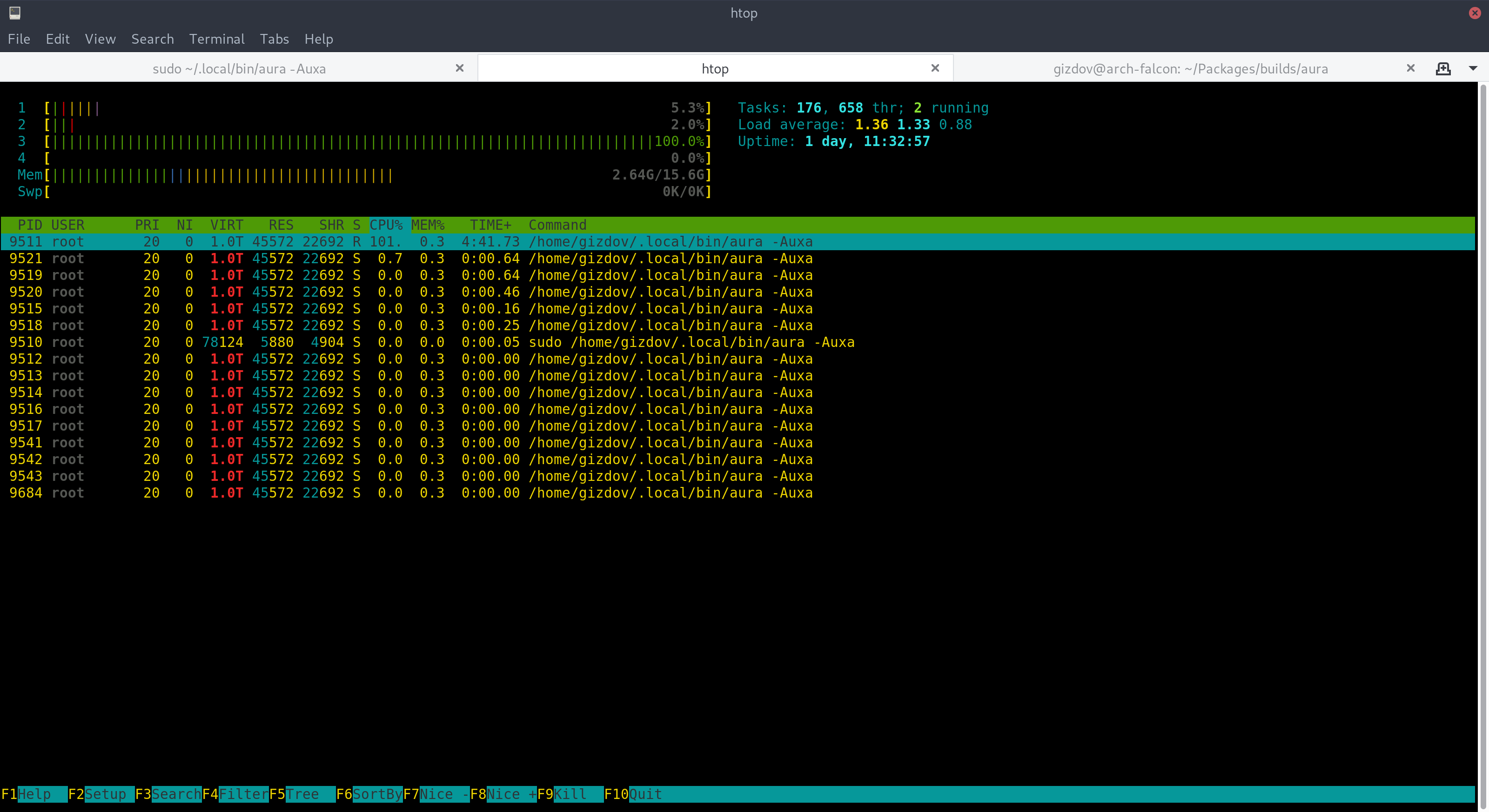Open the Terminal menu
The height and width of the screenshot is (812, 1489).
click(217, 39)
